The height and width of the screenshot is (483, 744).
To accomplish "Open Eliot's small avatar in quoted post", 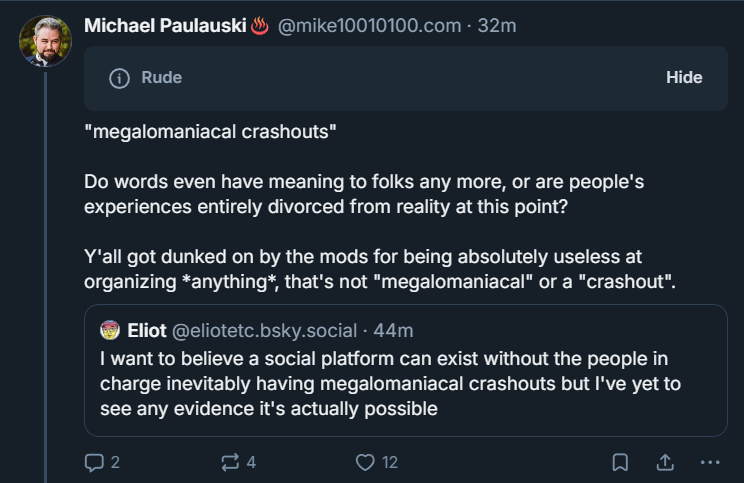I will [110, 329].
